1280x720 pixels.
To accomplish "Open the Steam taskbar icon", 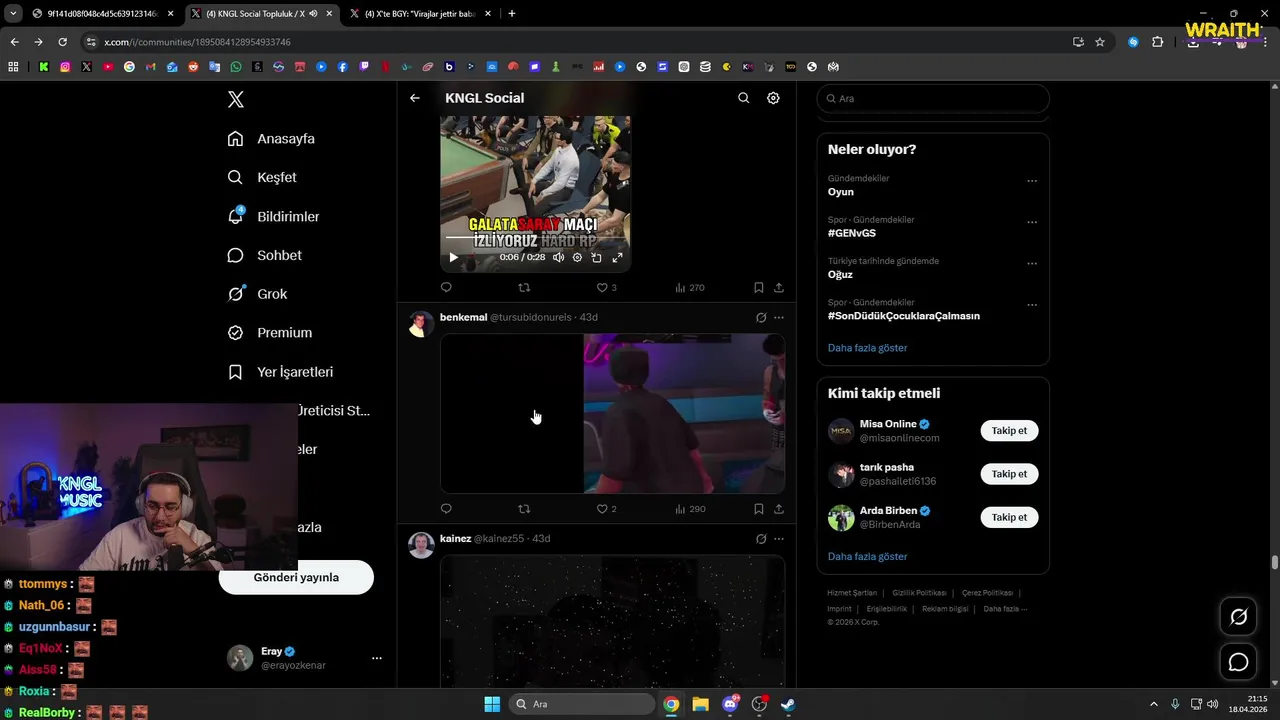I will 788,704.
